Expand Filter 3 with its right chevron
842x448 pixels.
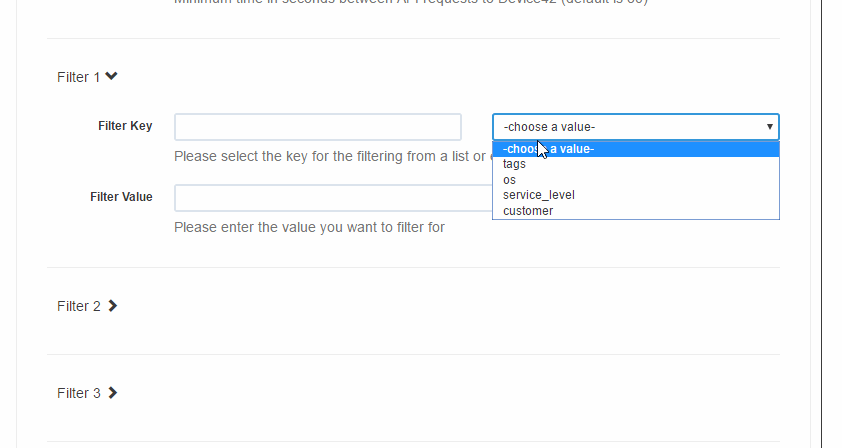click(x=112, y=393)
